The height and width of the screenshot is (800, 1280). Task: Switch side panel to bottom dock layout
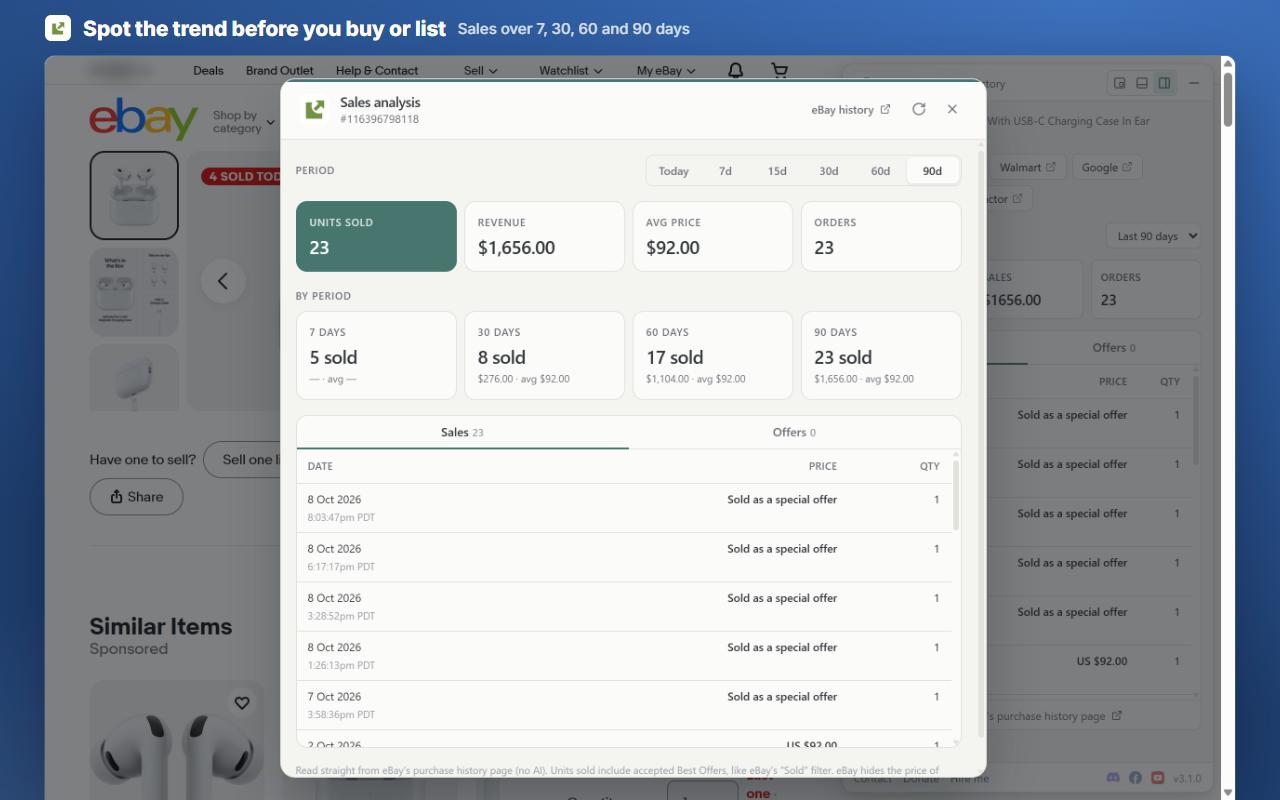(x=1142, y=83)
